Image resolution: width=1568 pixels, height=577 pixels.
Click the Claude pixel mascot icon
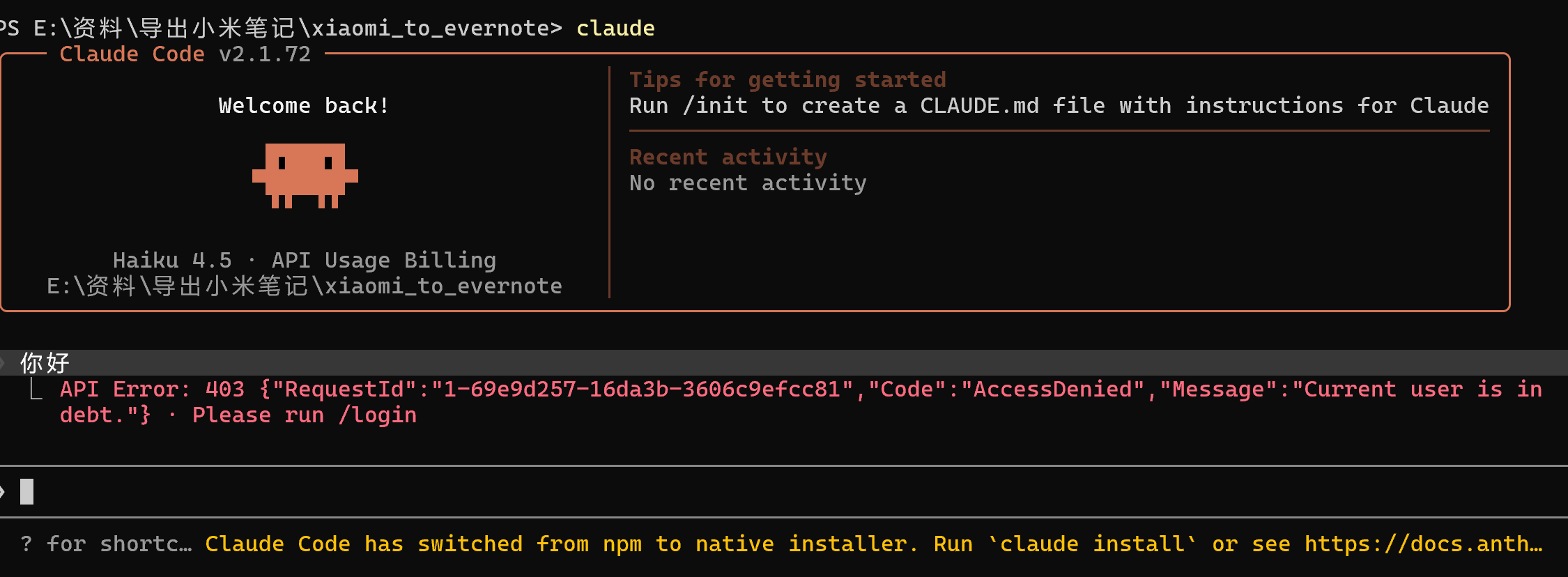tap(305, 176)
